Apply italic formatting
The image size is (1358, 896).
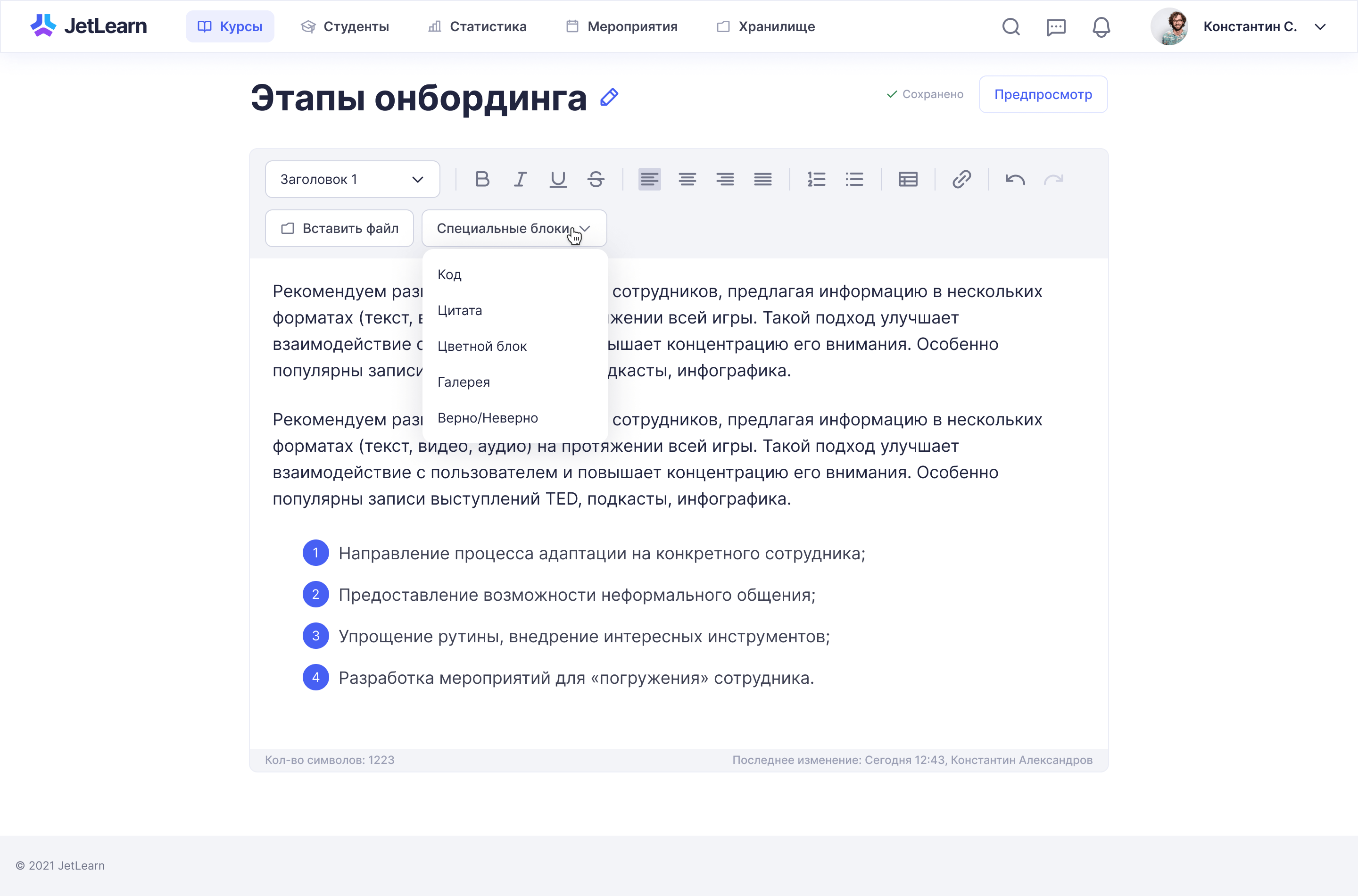[x=520, y=179]
